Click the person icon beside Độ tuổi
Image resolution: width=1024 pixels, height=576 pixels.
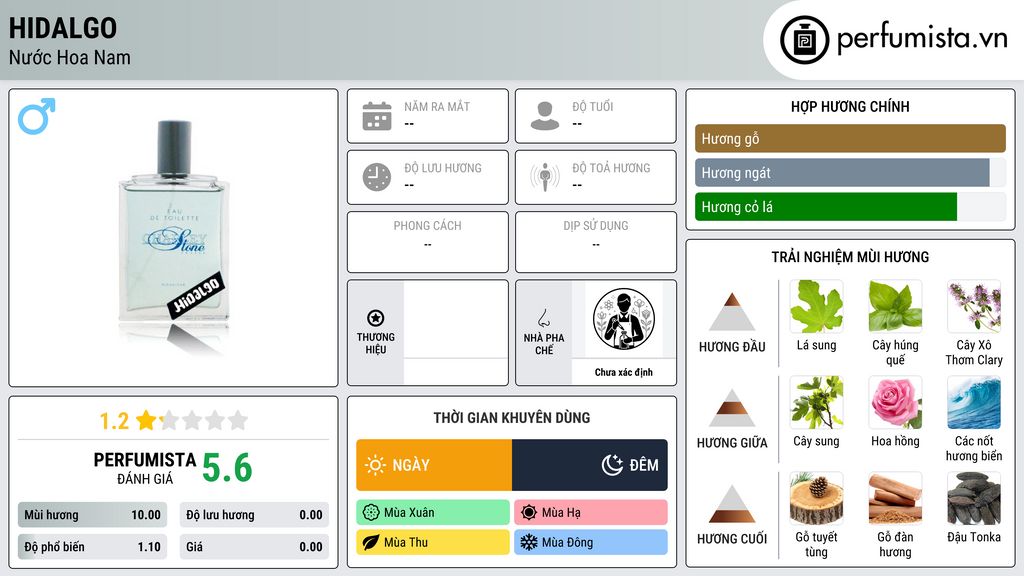545,116
